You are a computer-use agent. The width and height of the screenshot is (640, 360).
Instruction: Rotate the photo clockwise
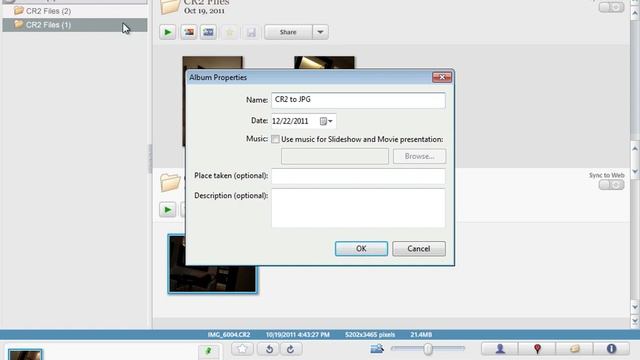(x=291, y=349)
